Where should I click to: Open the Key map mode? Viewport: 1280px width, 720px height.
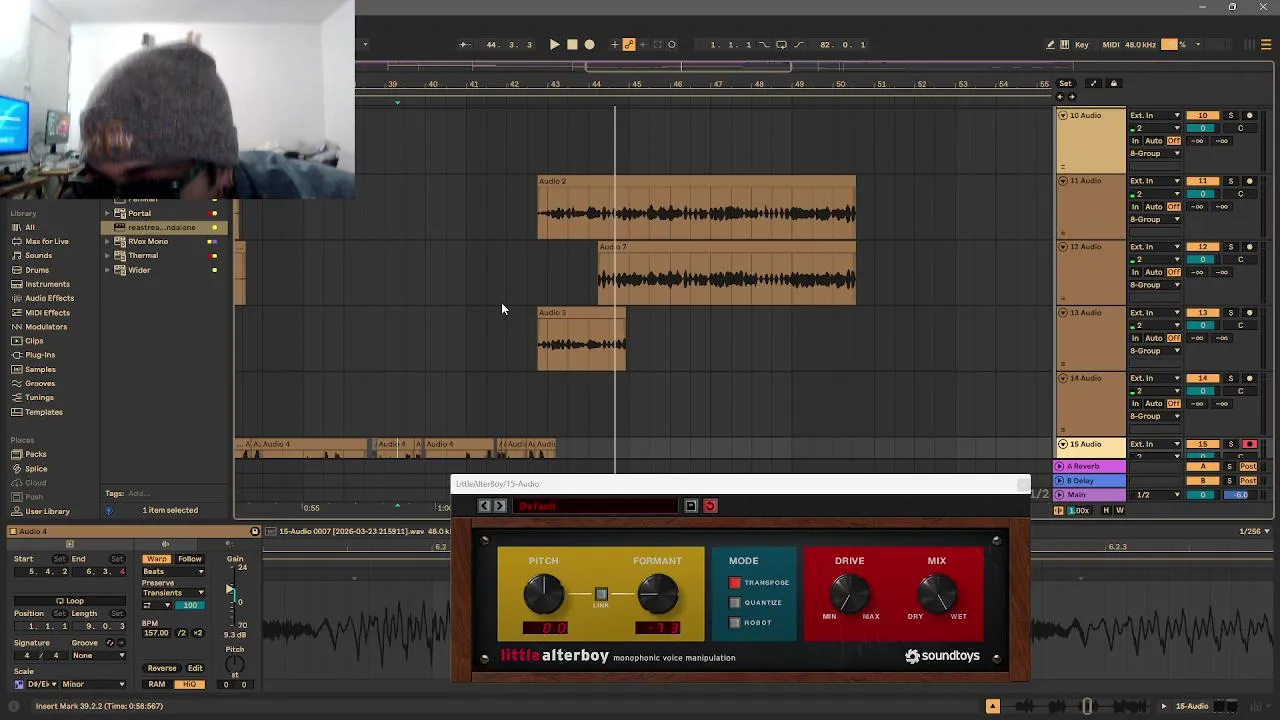(1081, 44)
